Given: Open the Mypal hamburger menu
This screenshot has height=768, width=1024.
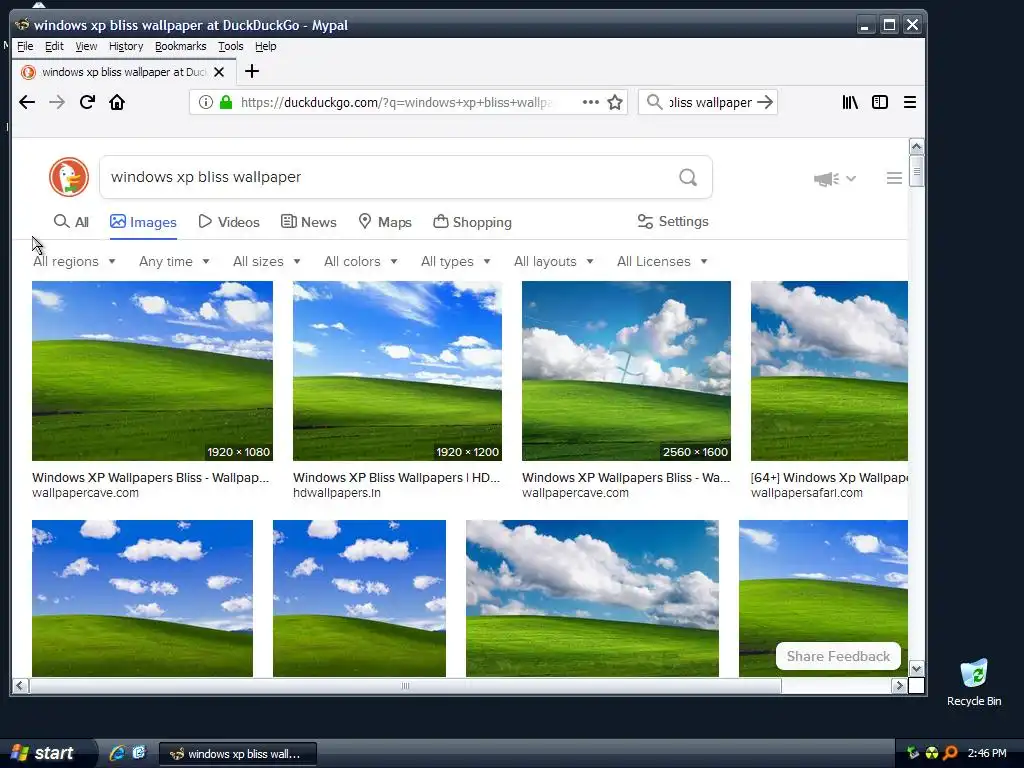Looking at the screenshot, I should point(910,103).
